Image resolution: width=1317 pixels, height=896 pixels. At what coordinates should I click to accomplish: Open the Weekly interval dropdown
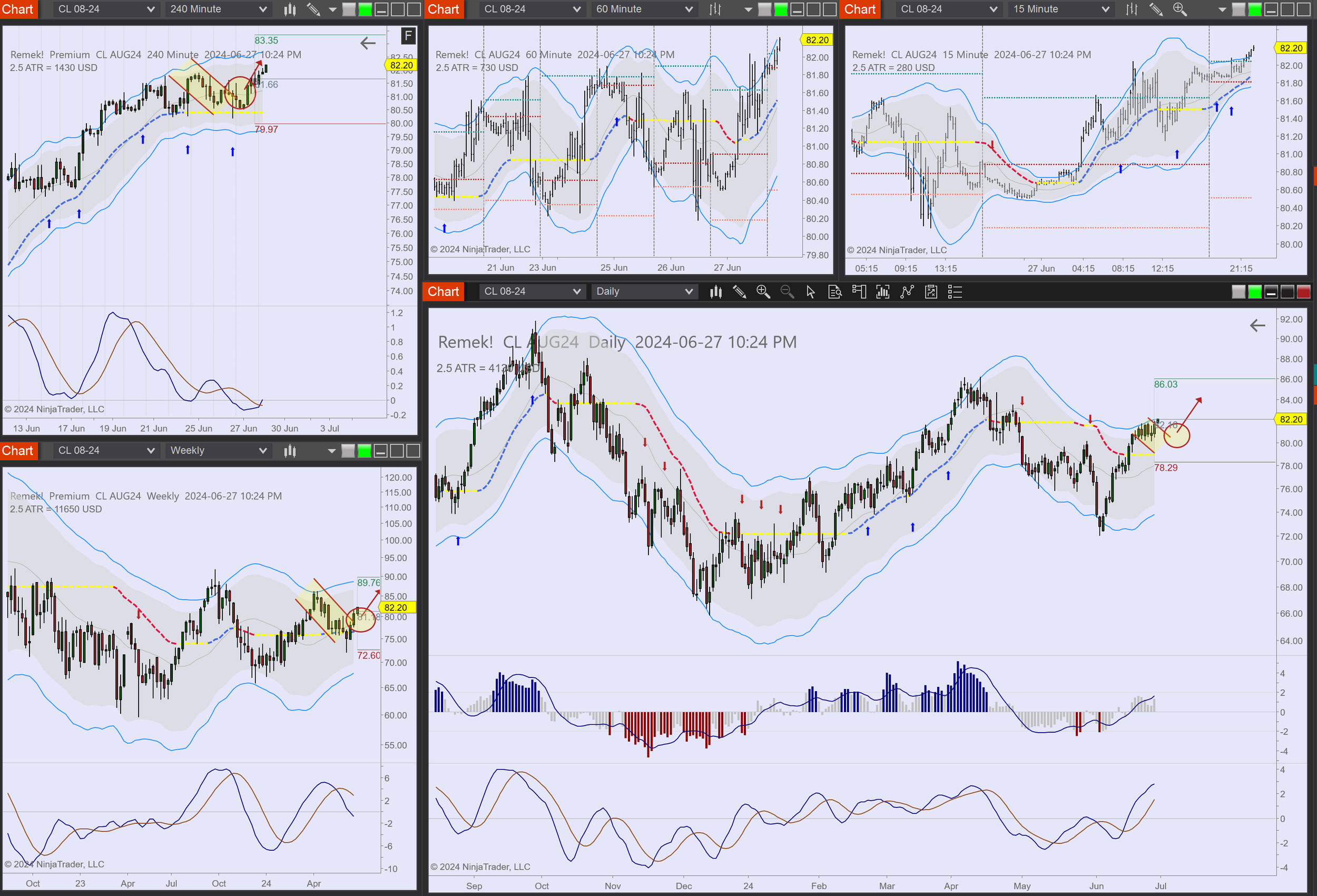pyautogui.click(x=218, y=450)
